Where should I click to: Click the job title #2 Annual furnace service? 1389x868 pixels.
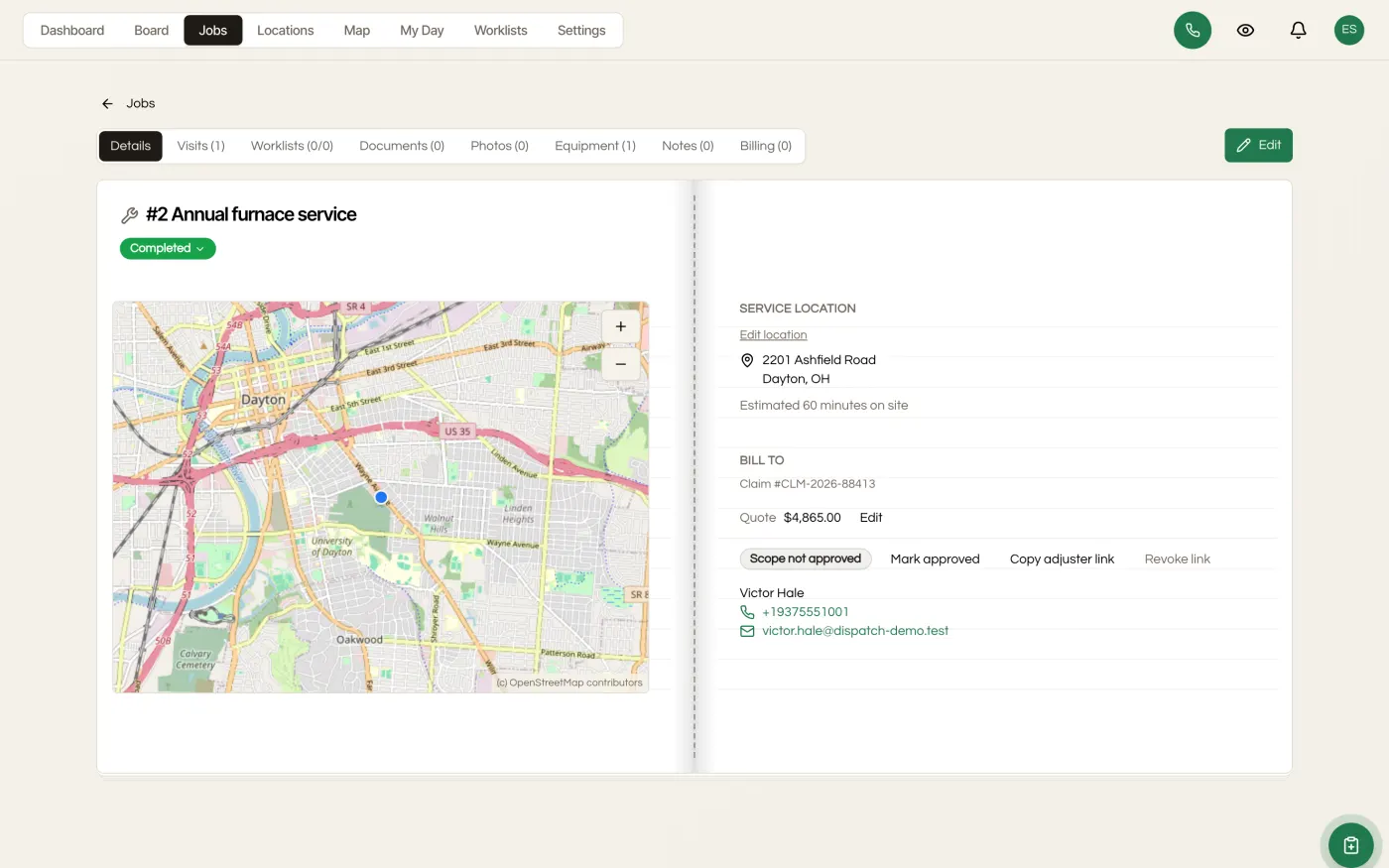coord(251,214)
